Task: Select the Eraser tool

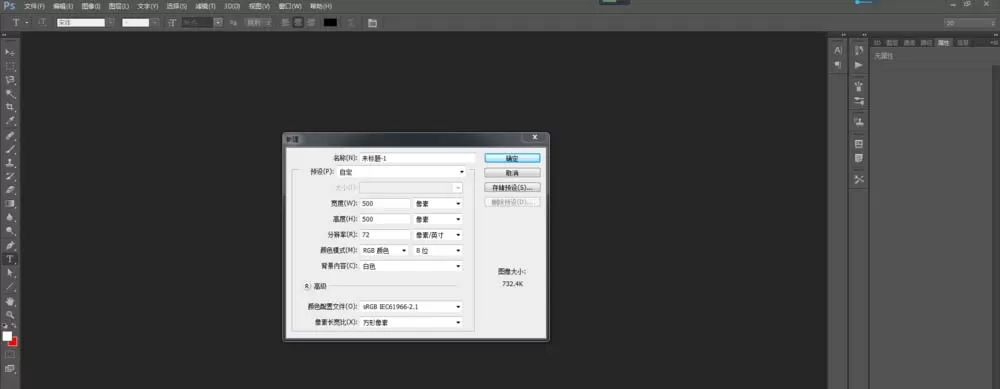Action: [x=10, y=190]
